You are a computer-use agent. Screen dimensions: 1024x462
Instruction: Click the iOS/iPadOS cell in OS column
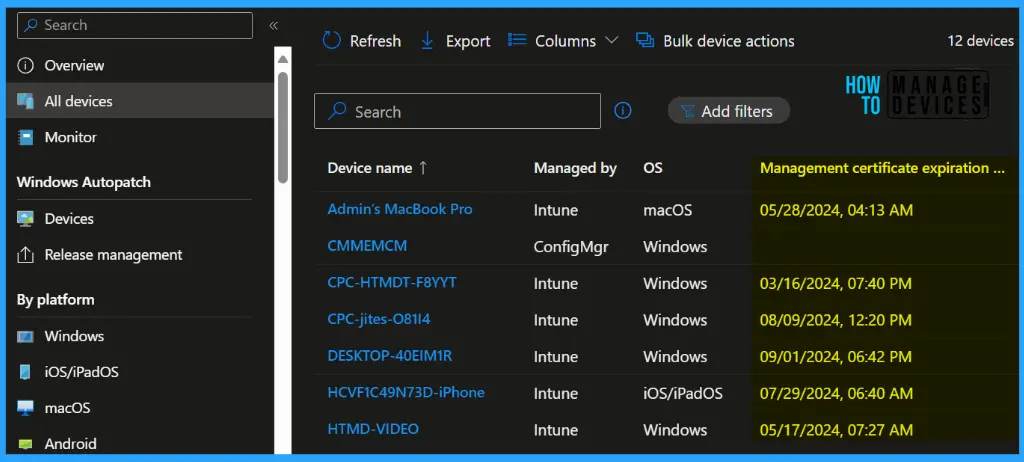pyautogui.click(x=682, y=393)
